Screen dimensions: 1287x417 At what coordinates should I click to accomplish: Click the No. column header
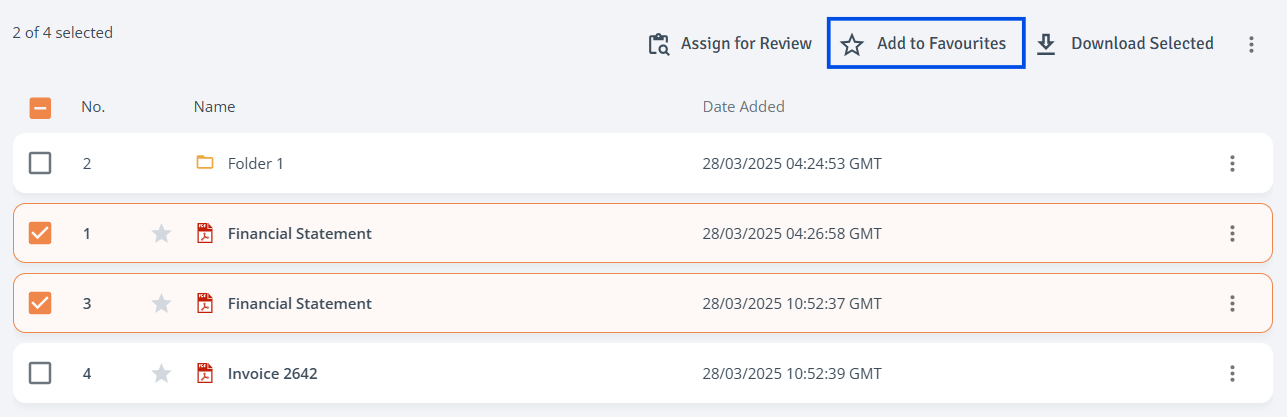[93, 106]
